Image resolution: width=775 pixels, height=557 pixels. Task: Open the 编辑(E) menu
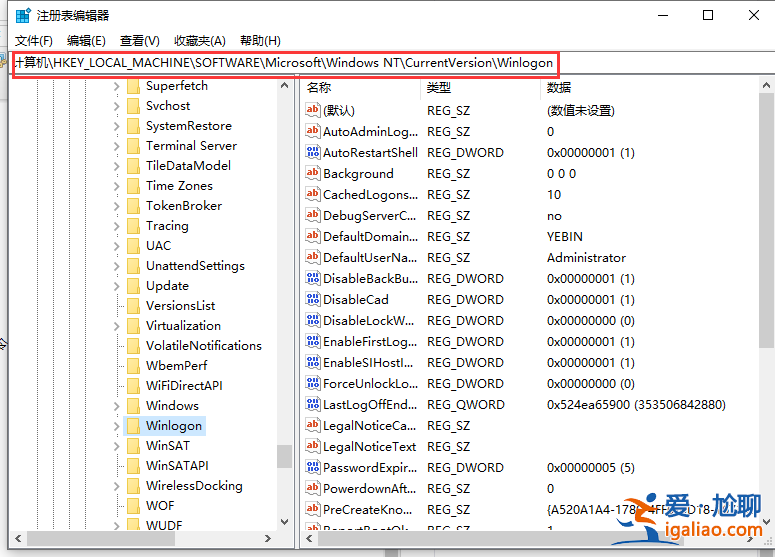86,41
